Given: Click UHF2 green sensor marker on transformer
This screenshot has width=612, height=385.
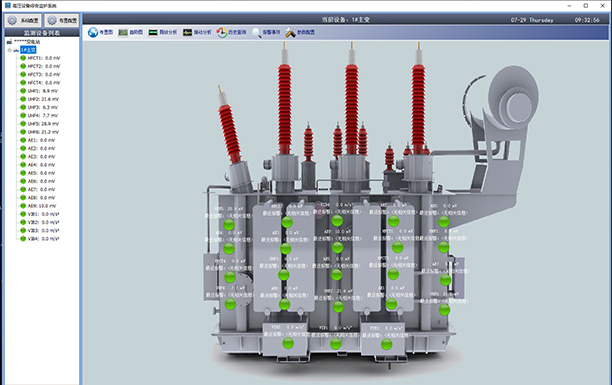Looking at the screenshot, I should (338, 307).
